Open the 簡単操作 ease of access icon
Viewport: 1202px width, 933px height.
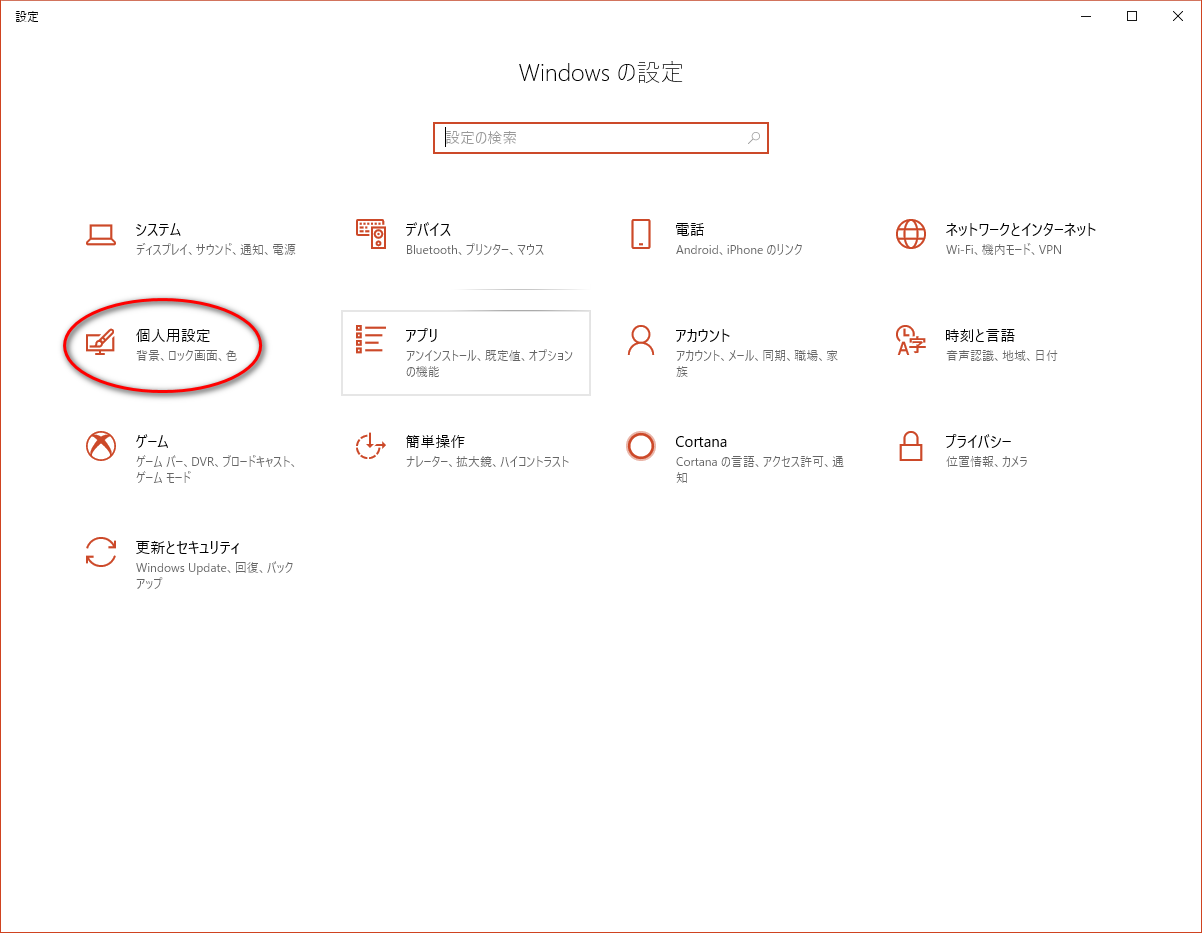pyautogui.click(x=371, y=446)
